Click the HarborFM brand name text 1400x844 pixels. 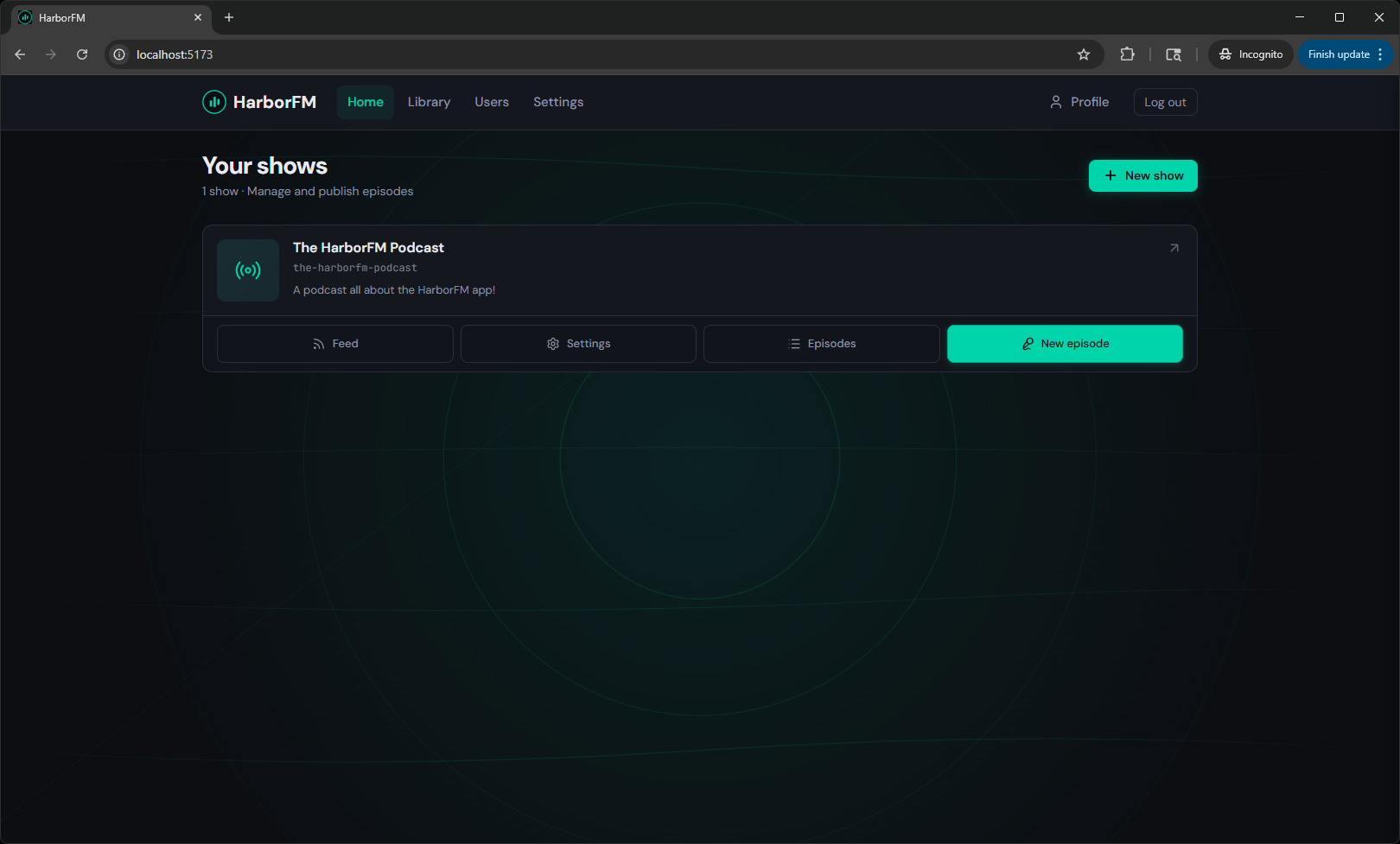point(275,102)
